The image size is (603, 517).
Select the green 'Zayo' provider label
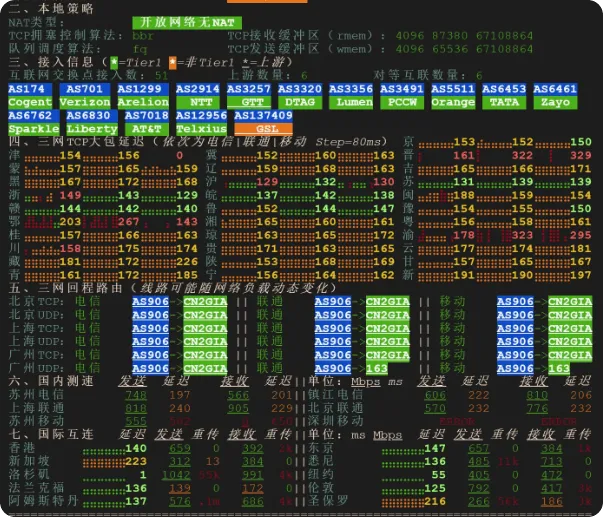click(x=555, y=102)
